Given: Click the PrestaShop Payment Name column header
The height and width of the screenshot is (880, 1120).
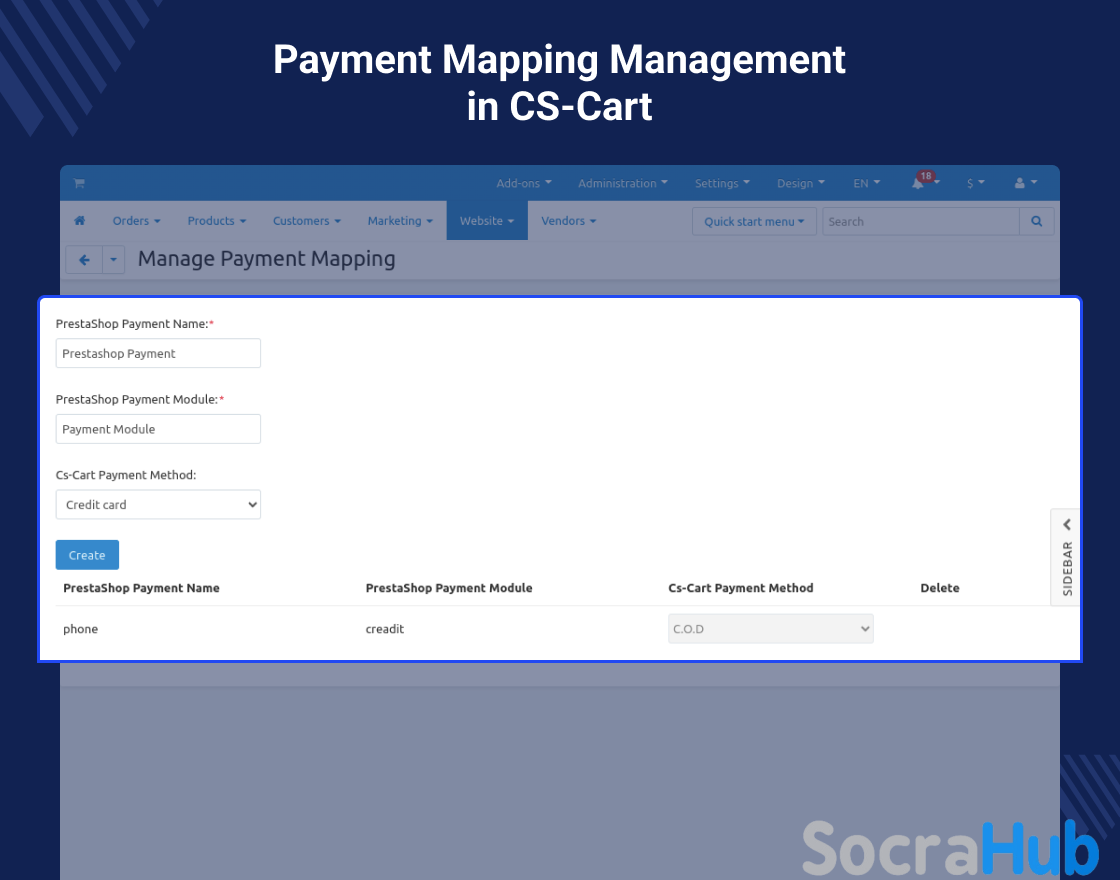Looking at the screenshot, I should (141, 588).
